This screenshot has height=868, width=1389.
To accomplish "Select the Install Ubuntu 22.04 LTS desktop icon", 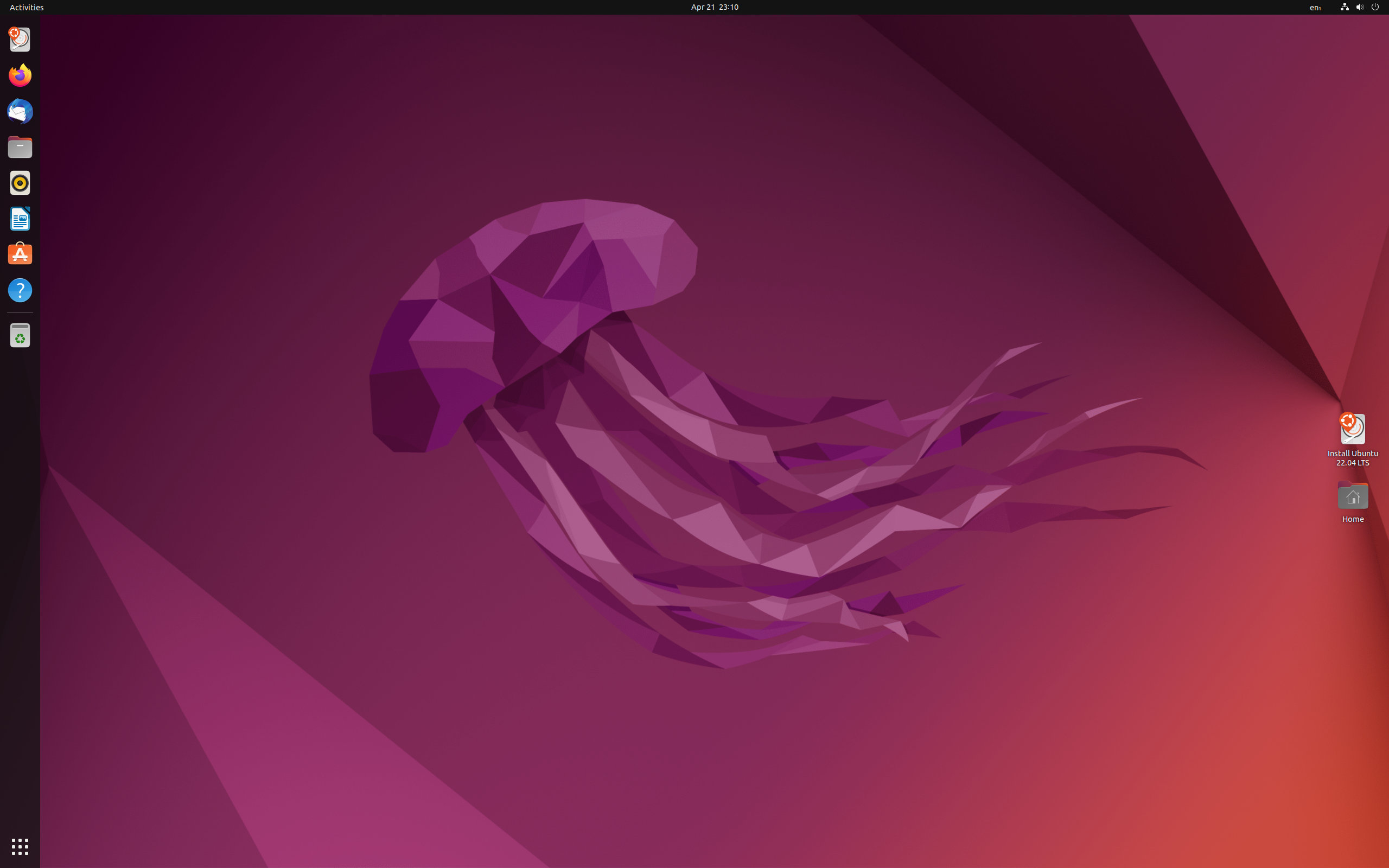I will point(1352,440).
